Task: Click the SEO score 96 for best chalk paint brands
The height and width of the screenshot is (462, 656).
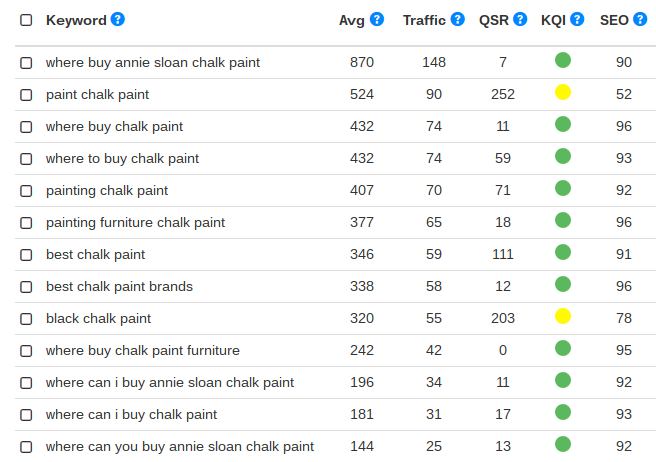Action: (623, 286)
